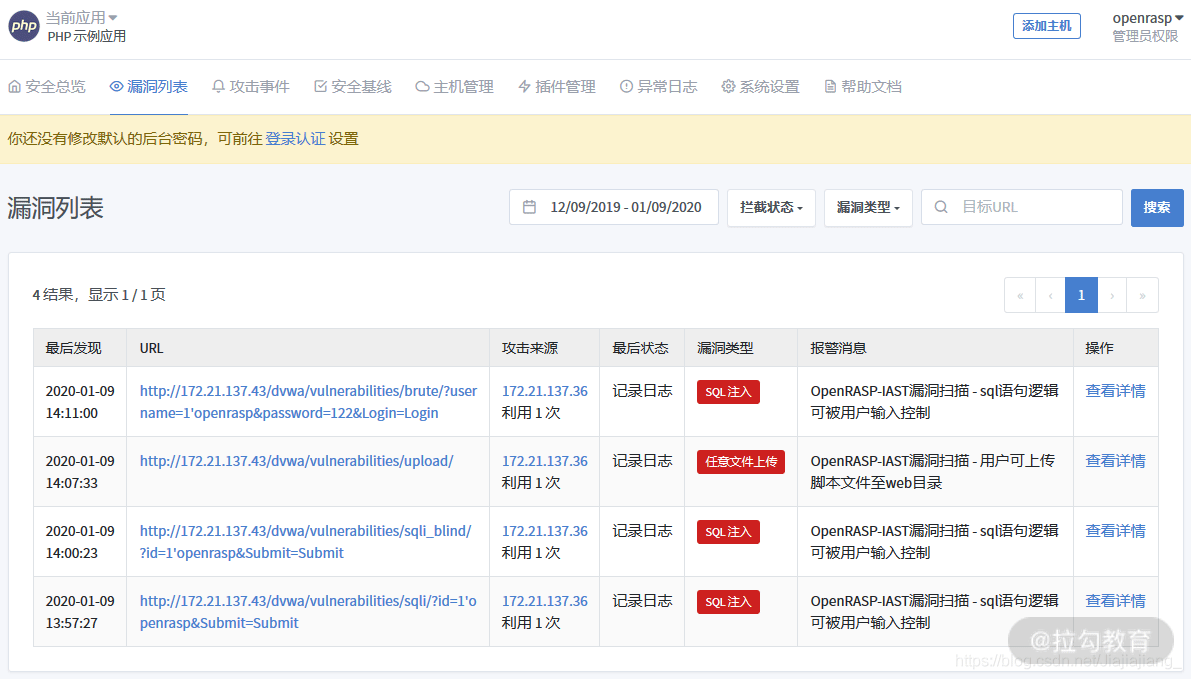Image resolution: width=1191 pixels, height=679 pixels.
Task: Click attack source 172.21.137.36 in the 13:57:27 row
Action: pyautogui.click(x=545, y=601)
